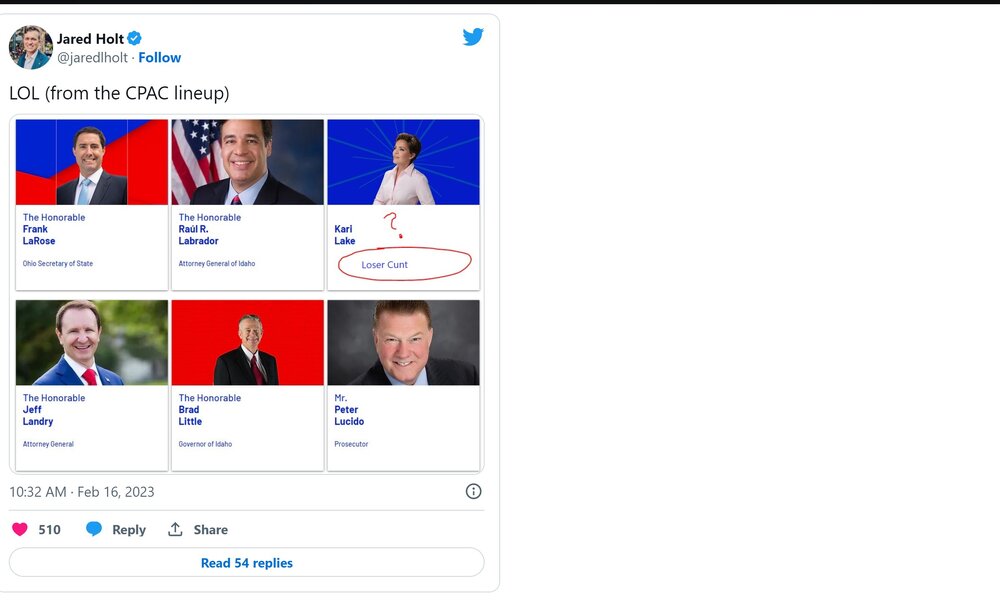
Task: Open the Frank LaRose card photo
Action: point(92,162)
